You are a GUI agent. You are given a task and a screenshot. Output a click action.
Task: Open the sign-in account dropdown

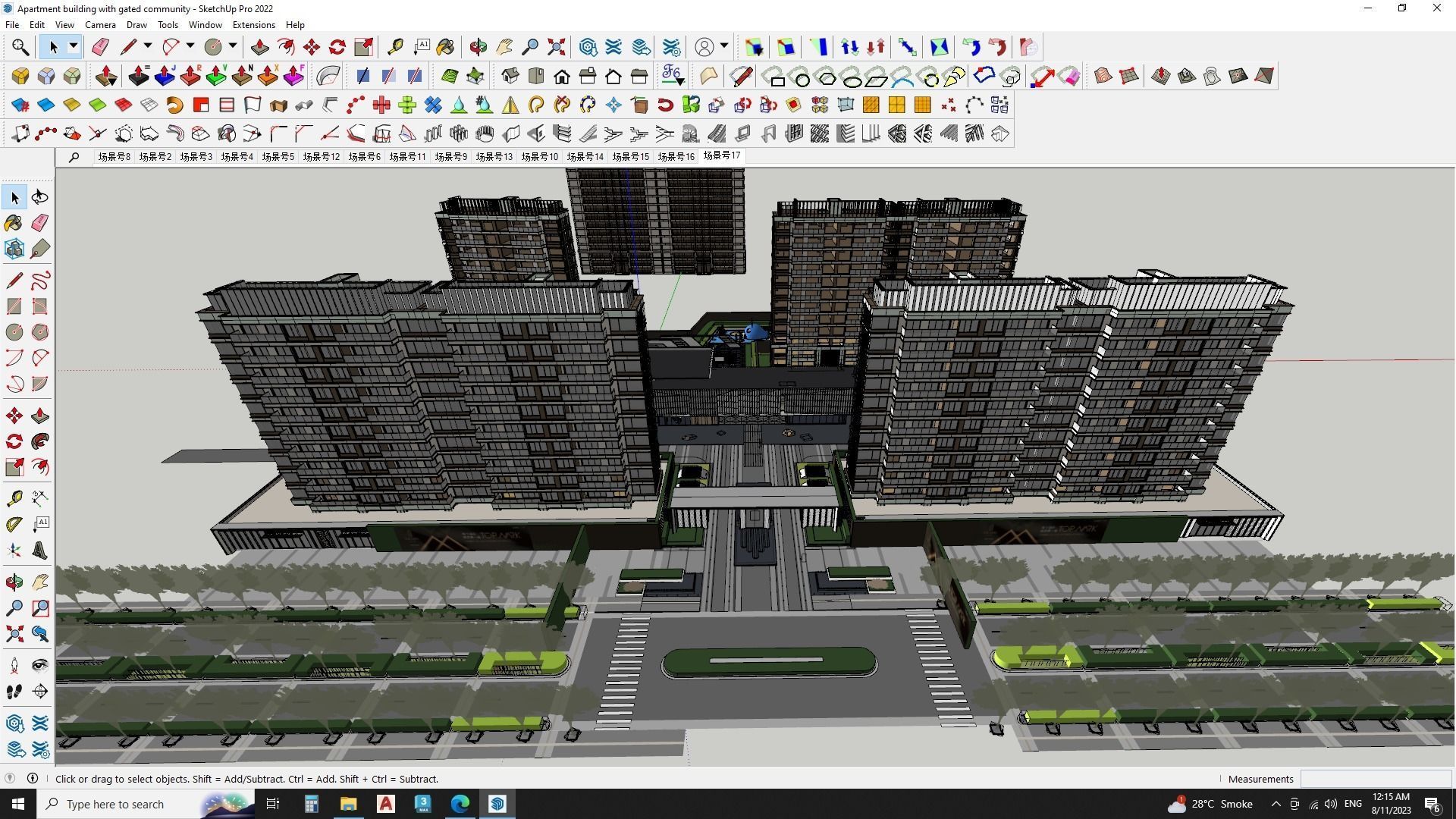(724, 46)
